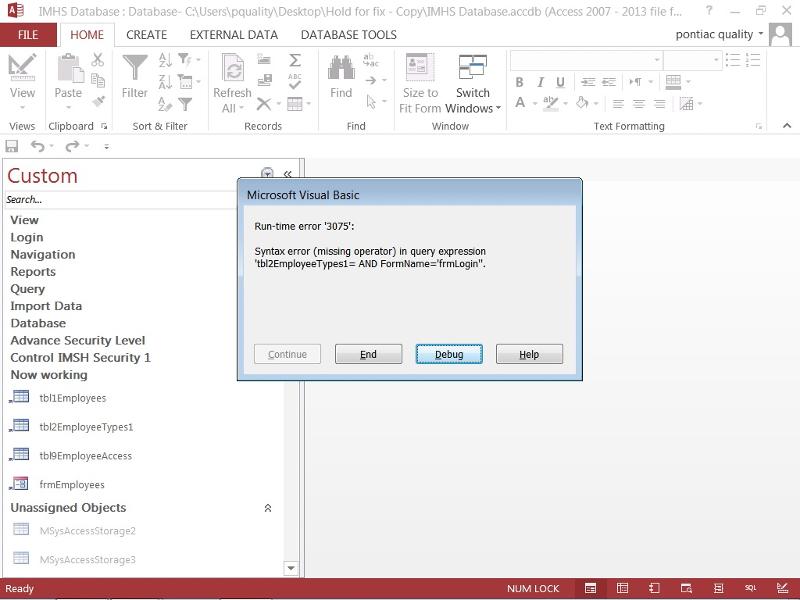This screenshot has width=800, height=600.
Task: Click the Copy icon
Action: coord(97,80)
